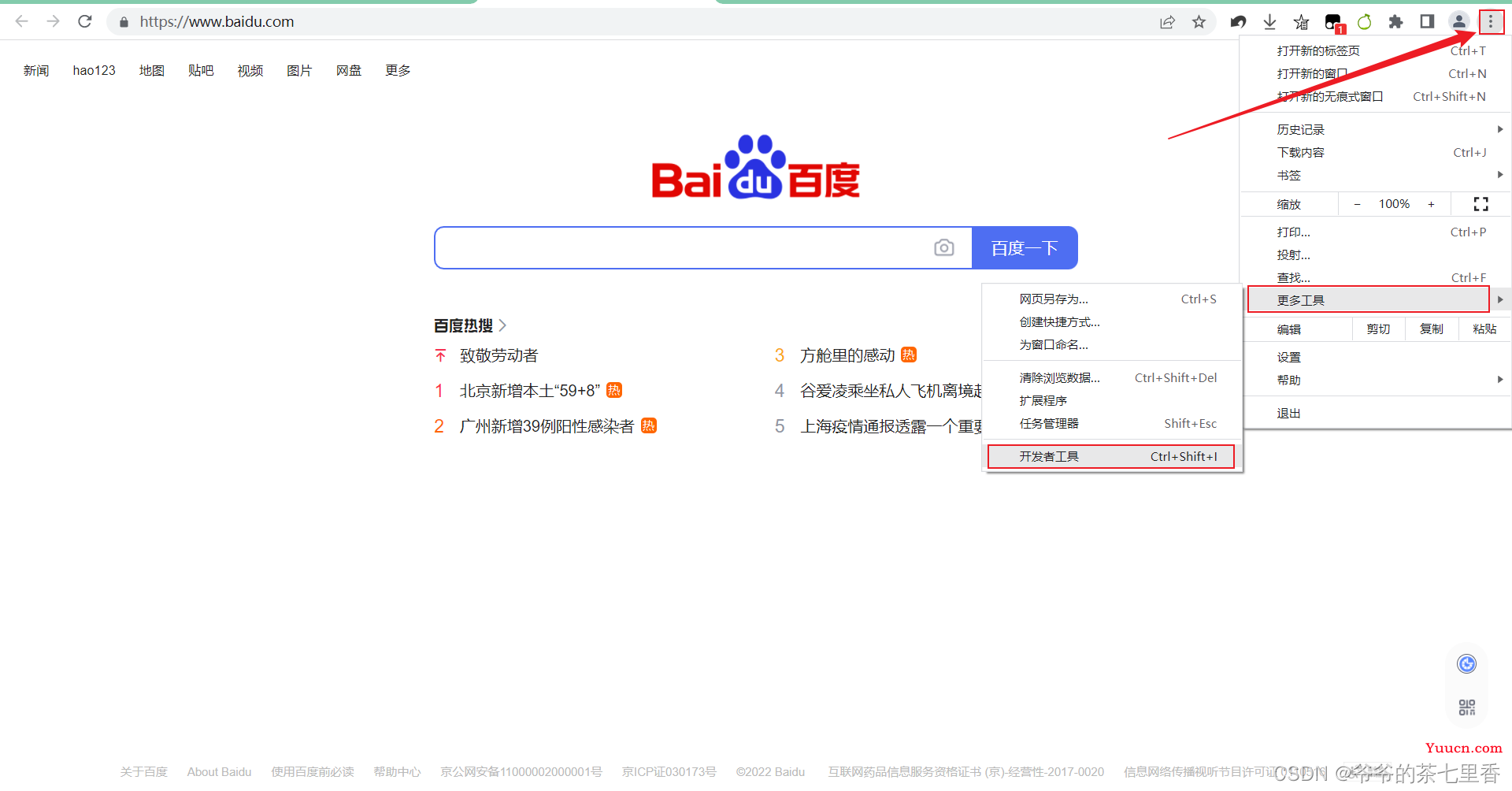Click the undo arrow extension icon
The image size is (1512, 791).
[1238, 22]
